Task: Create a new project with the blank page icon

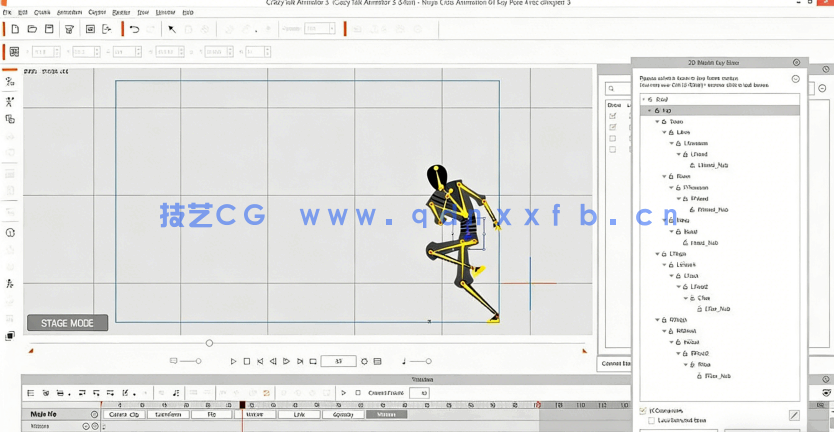Action: (15, 29)
